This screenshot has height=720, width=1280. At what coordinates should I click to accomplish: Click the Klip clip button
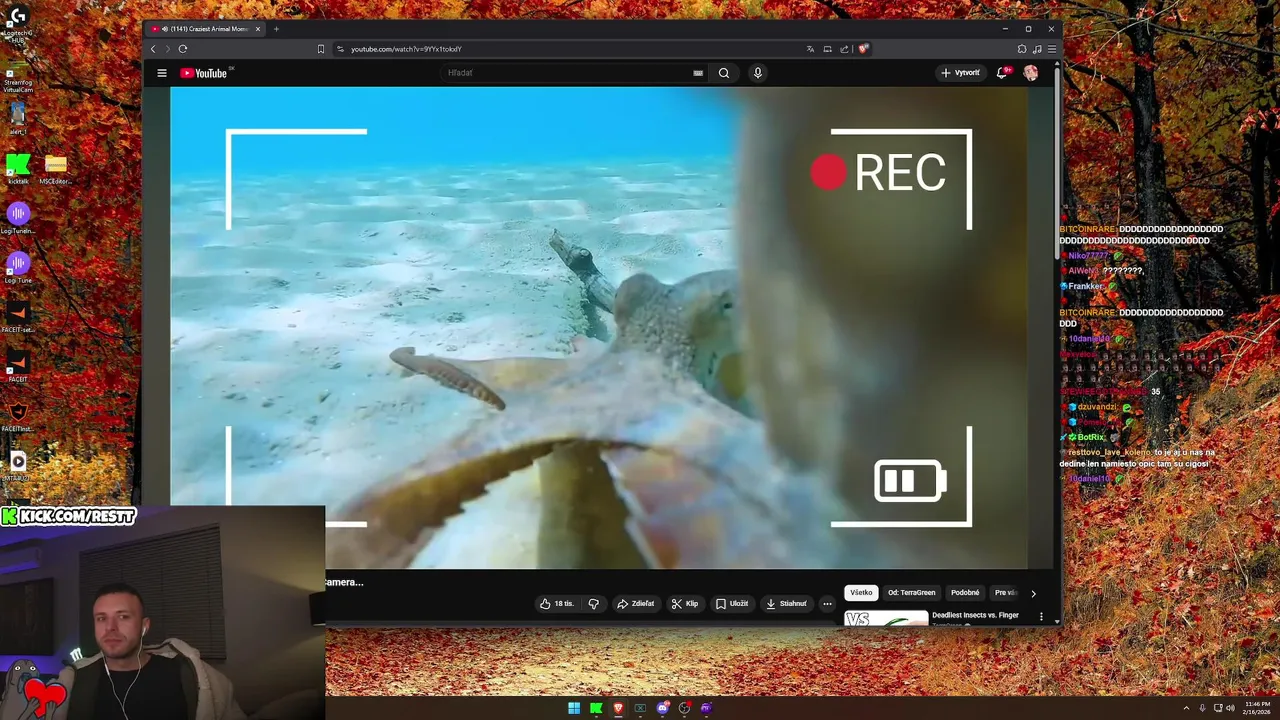[685, 604]
